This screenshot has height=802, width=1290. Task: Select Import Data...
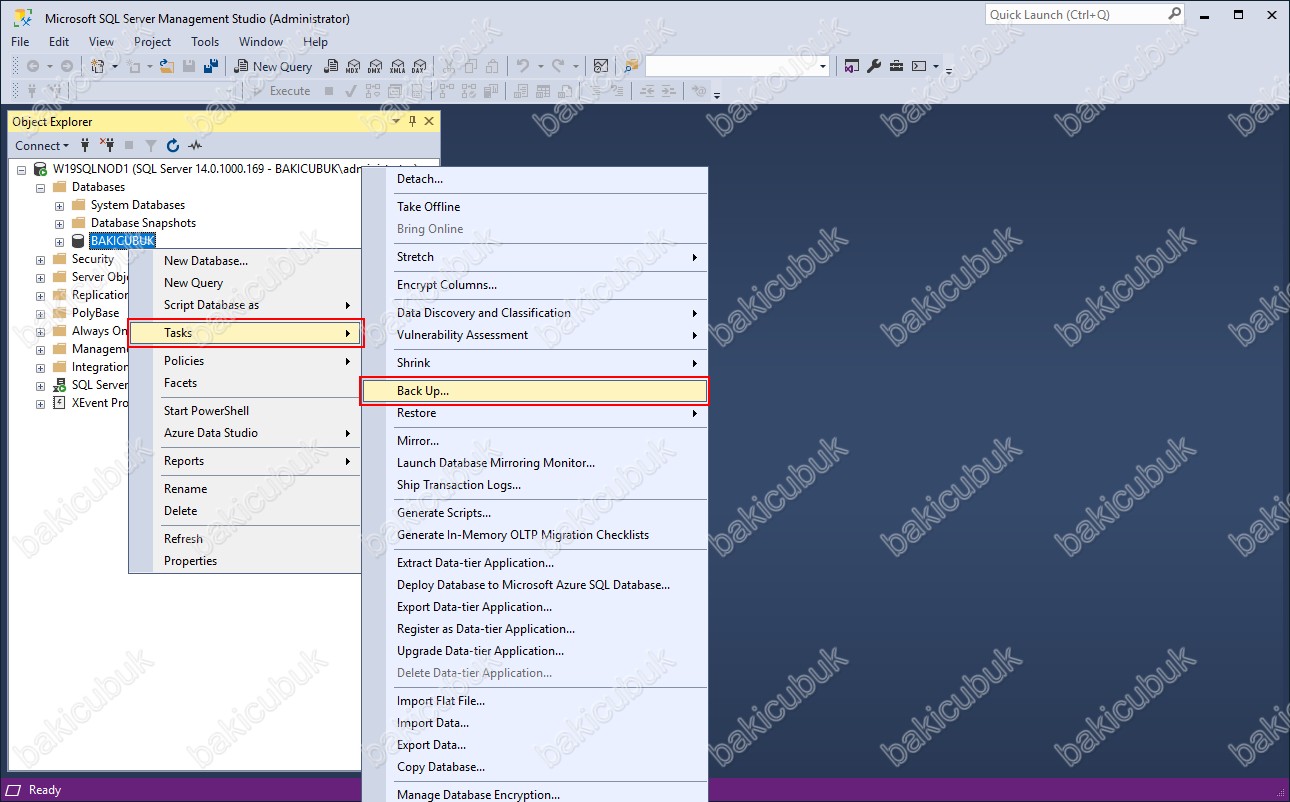(x=534, y=723)
